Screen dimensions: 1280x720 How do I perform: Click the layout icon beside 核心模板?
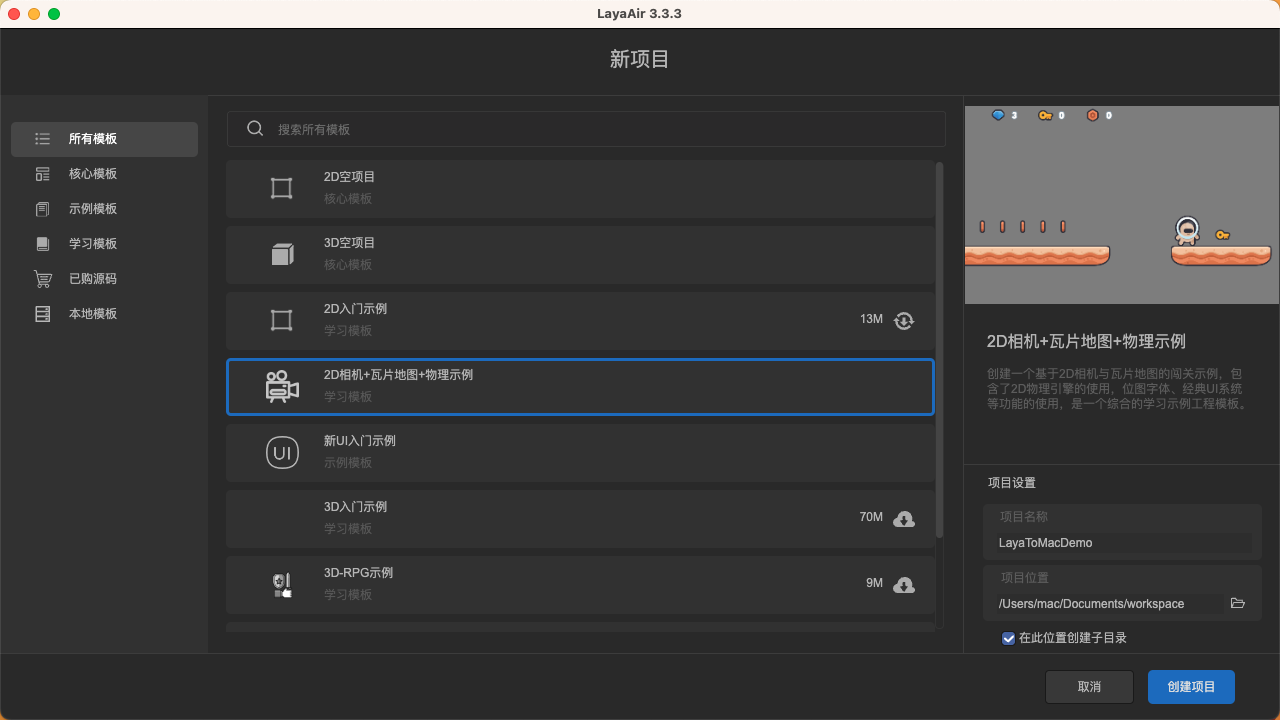[x=42, y=174]
